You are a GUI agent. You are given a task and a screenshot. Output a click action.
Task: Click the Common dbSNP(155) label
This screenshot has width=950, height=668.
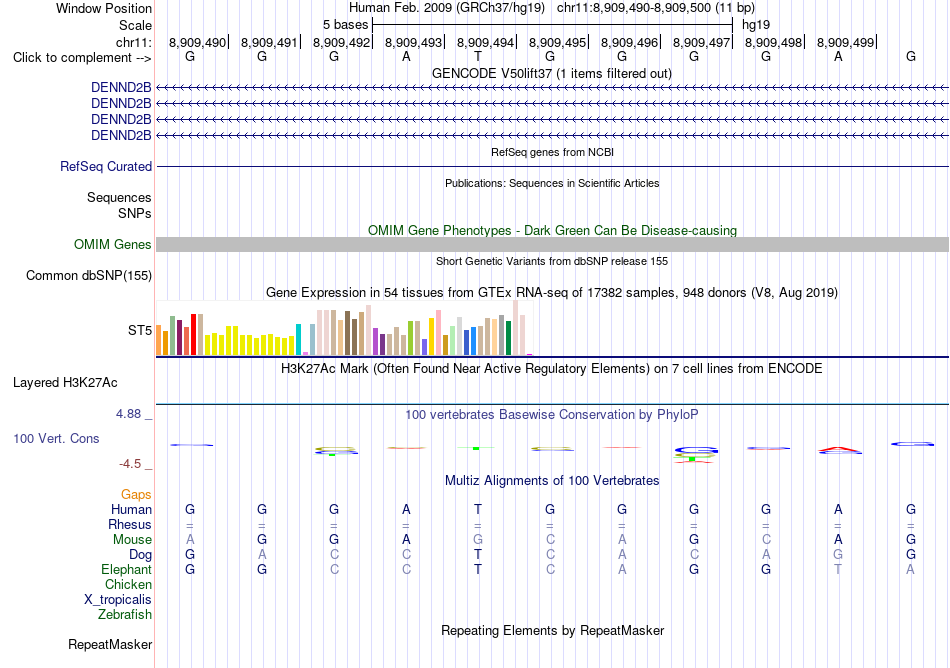[x=88, y=276]
